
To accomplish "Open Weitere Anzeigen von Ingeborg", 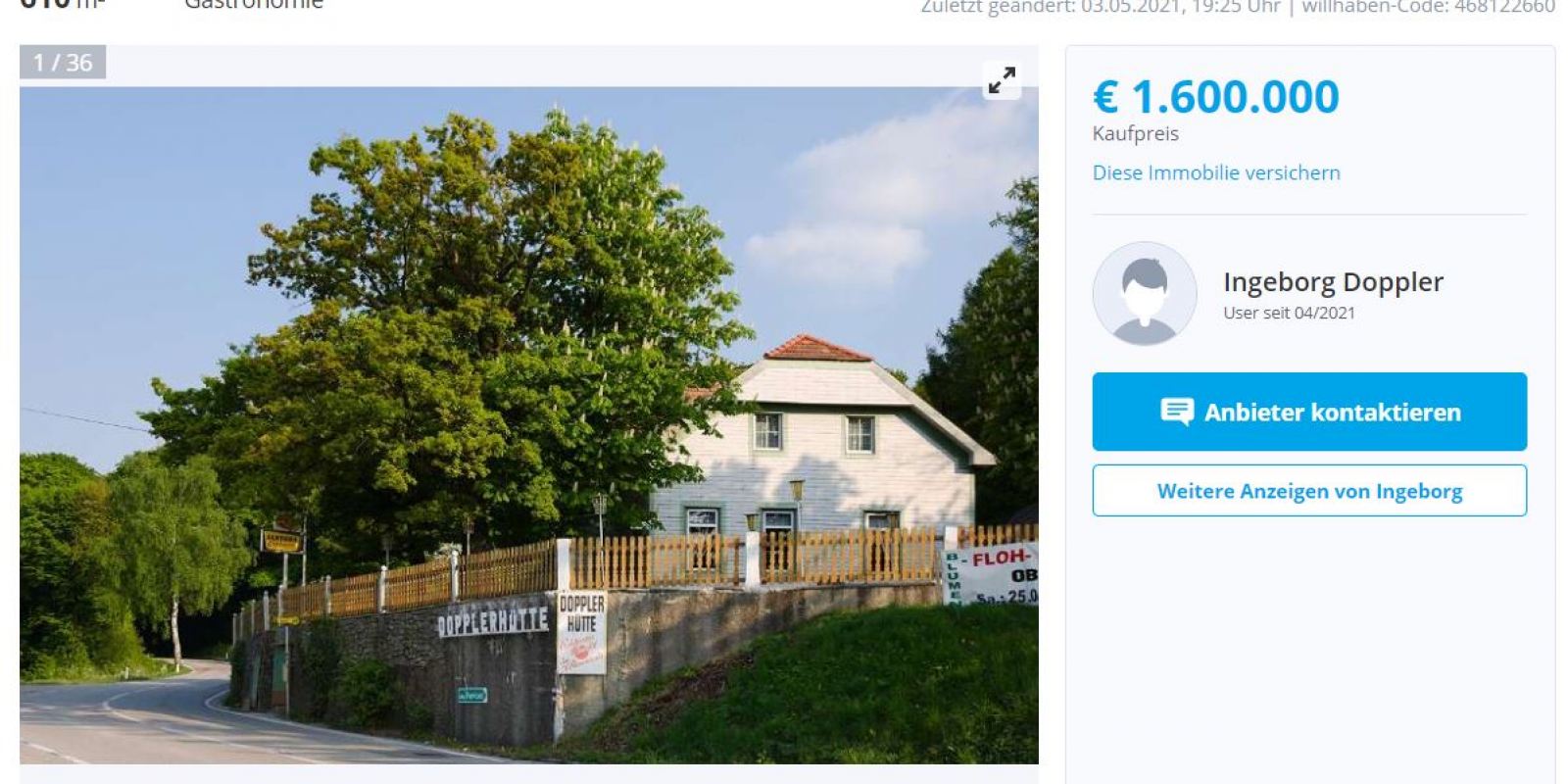I will (1309, 491).
